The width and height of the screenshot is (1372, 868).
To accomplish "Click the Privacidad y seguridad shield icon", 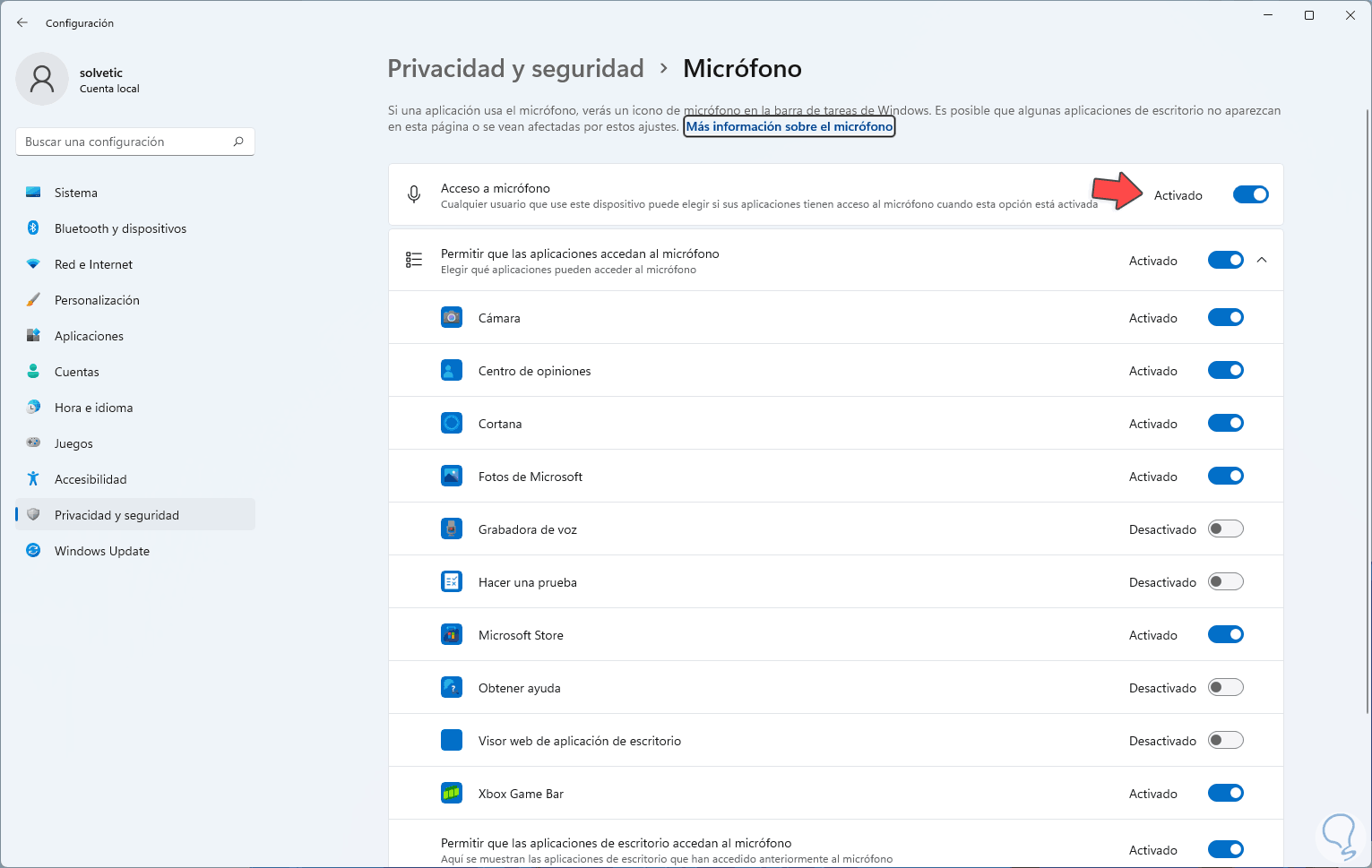I will point(33,515).
